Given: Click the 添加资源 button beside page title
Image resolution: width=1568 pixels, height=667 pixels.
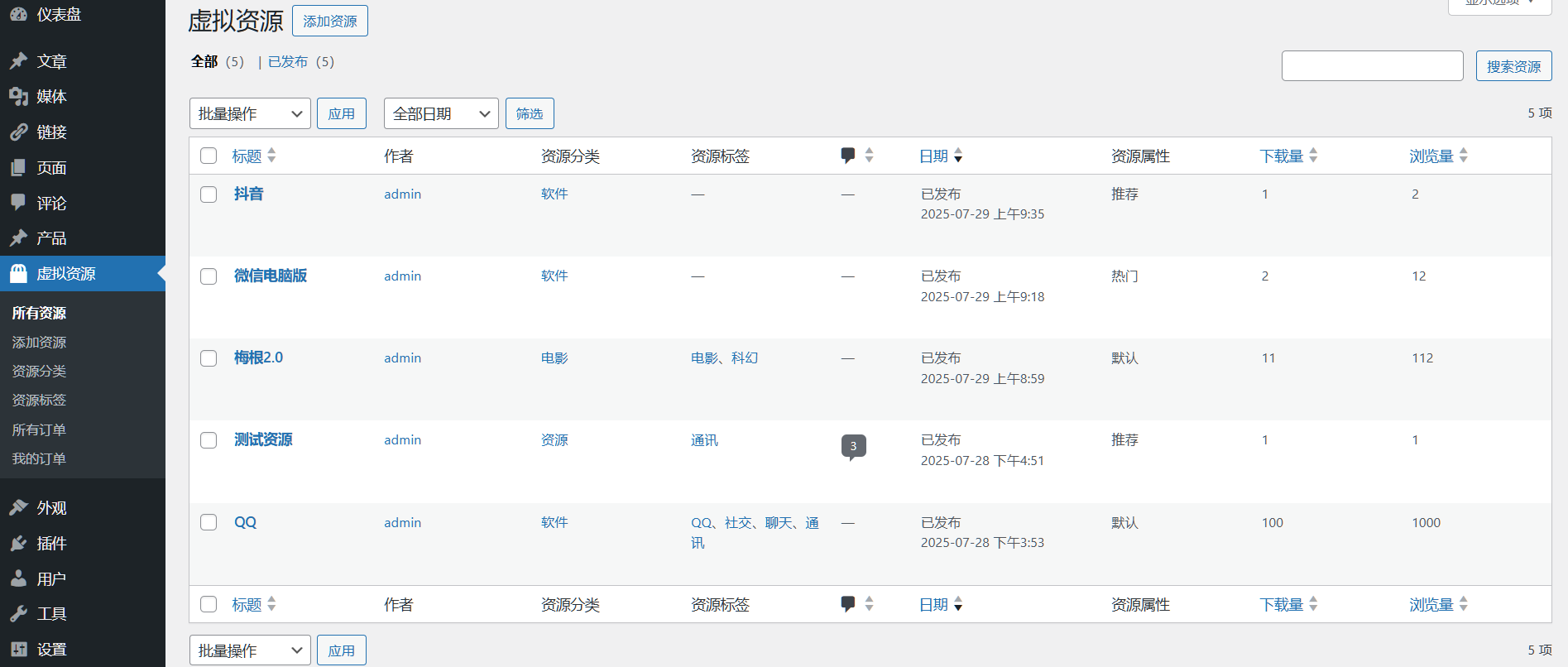Looking at the screenshot, I should [x=330, y=21].
